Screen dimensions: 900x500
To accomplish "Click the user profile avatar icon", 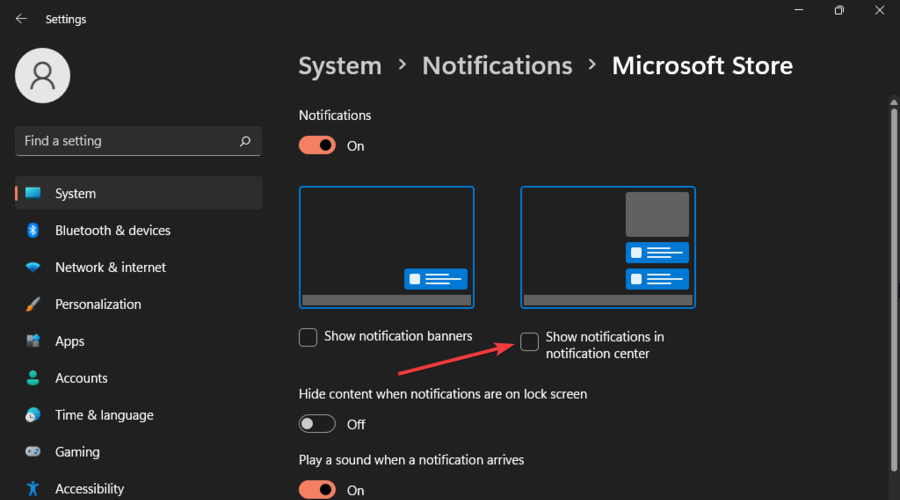I will [x=43, y=75].
